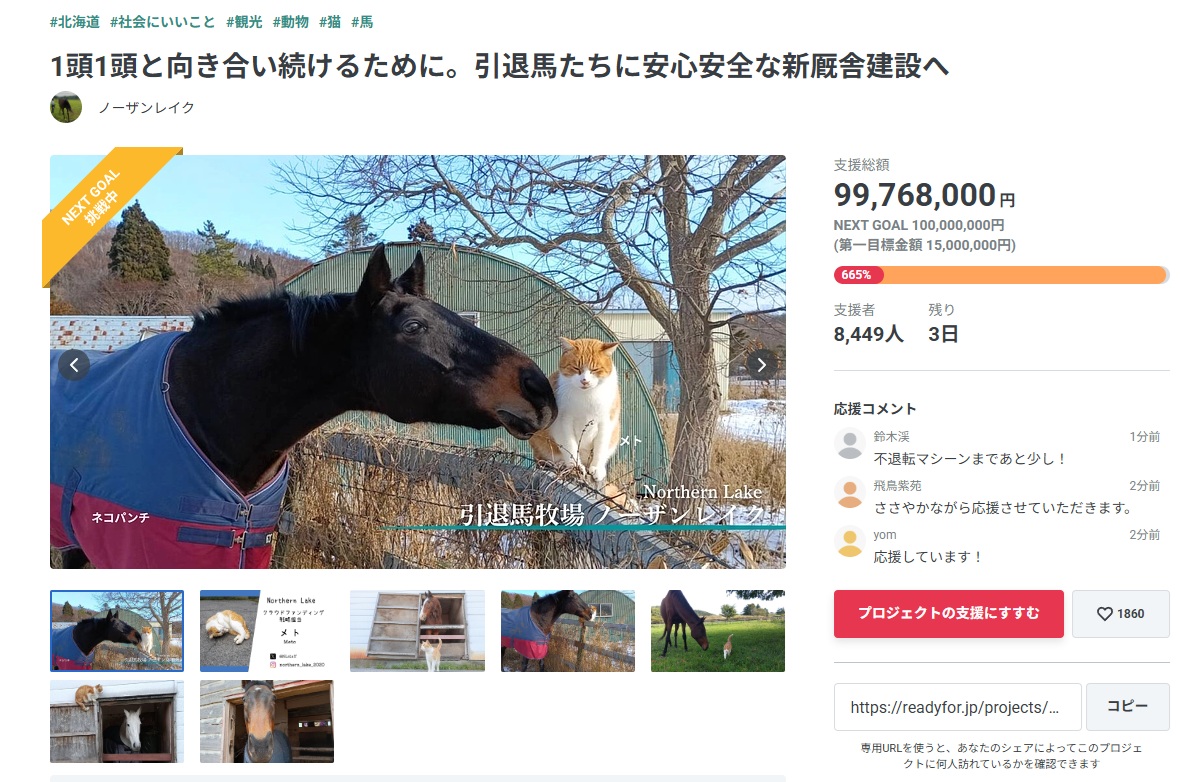Advance carousel with right arrow
This screenshot has height=782, width=1190.
(x=761, y=365)
